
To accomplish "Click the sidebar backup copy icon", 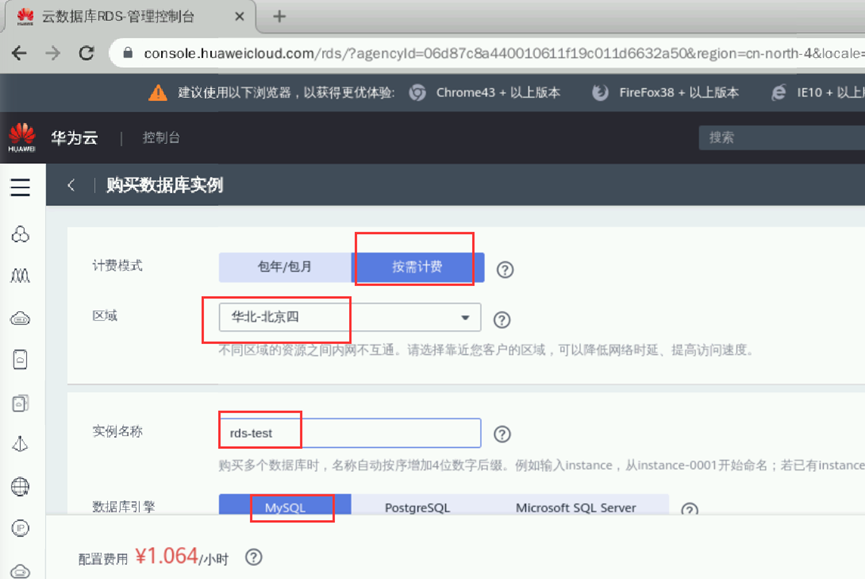I will 20,403.
